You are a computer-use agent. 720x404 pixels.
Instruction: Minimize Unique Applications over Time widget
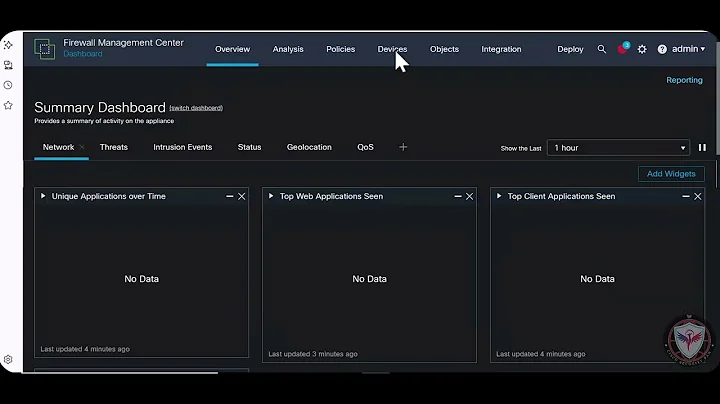tap(230, 196)
